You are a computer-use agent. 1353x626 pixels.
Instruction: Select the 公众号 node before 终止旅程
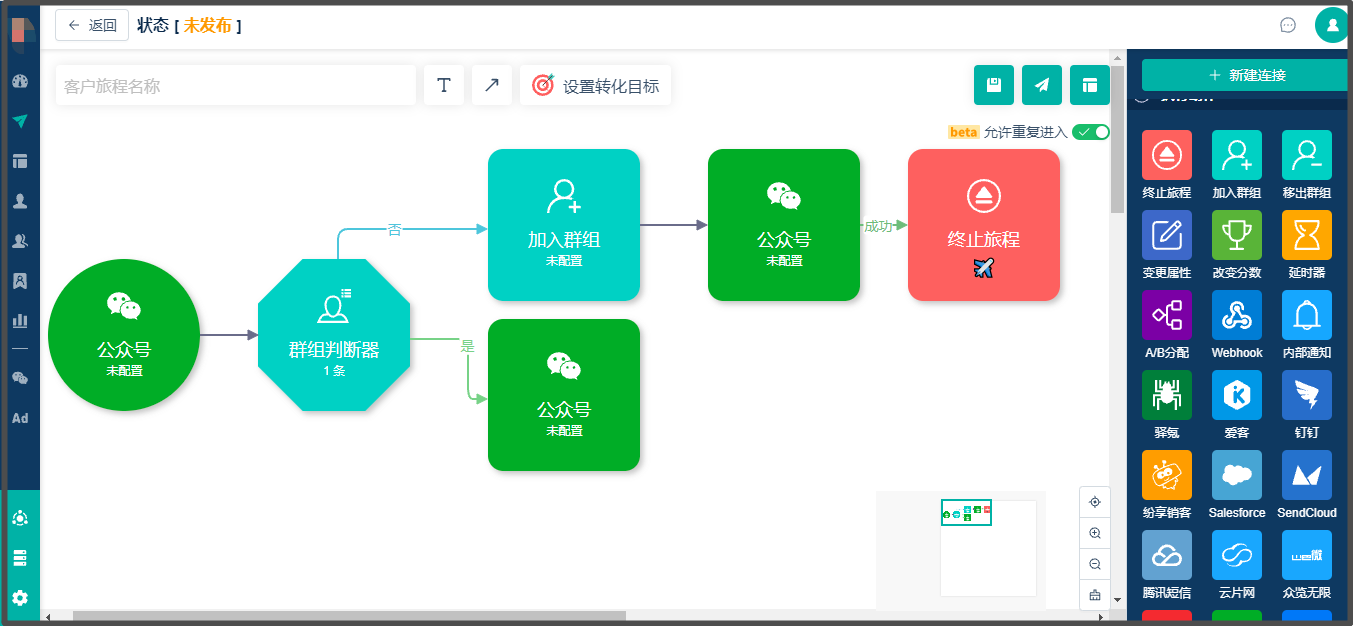tap(784, 225)
